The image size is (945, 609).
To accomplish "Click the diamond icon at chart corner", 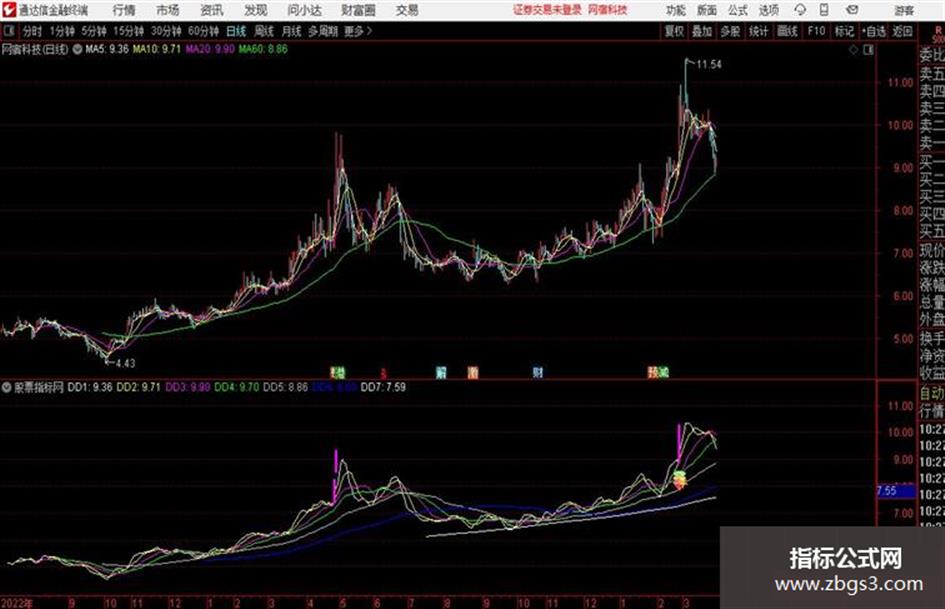I will coord(853,50).
